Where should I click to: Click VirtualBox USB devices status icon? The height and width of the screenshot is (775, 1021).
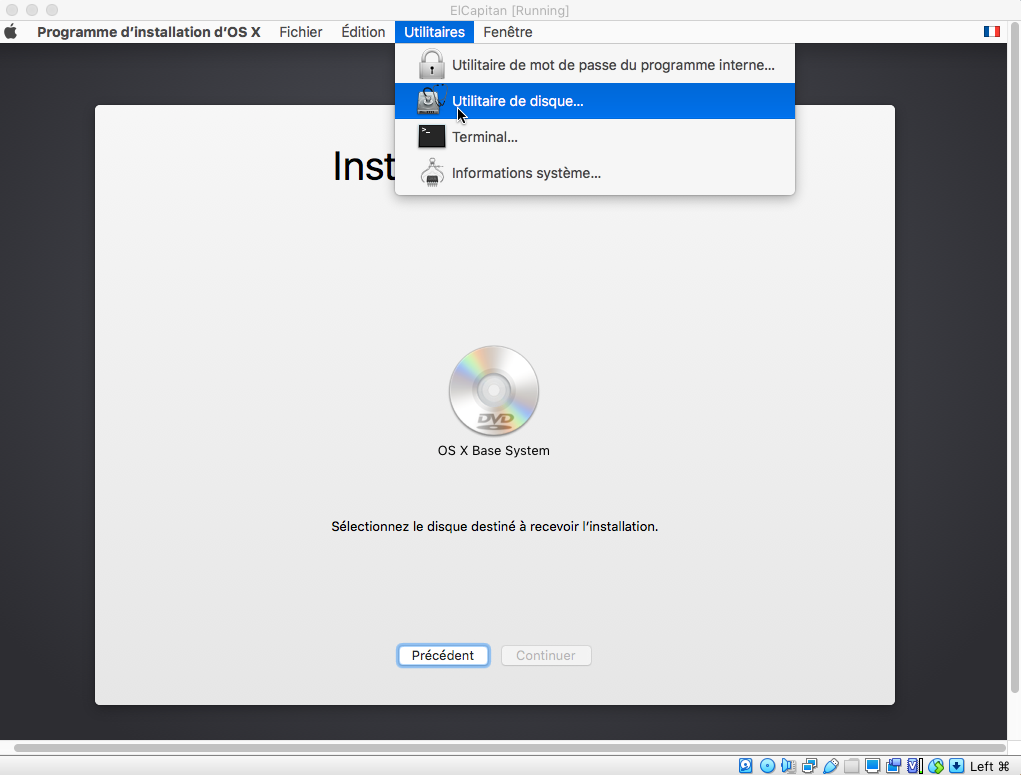(x=830, y=766)
